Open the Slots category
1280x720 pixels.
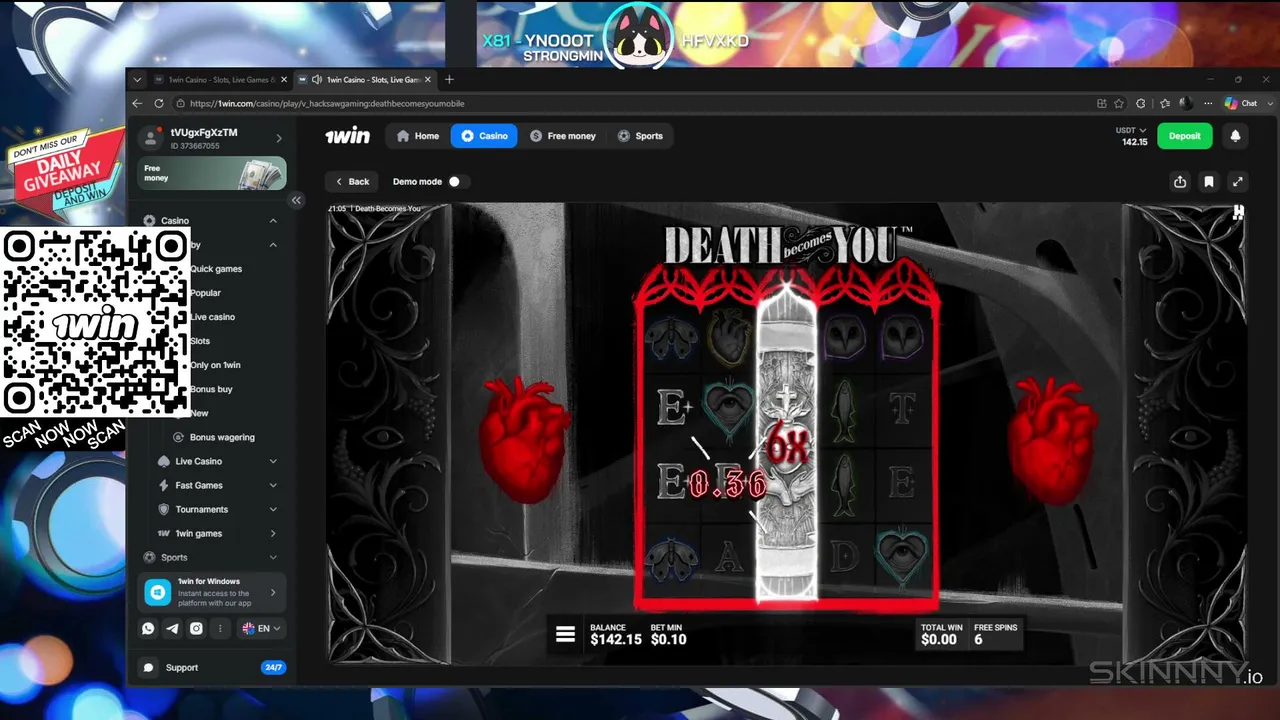[201, 341]
